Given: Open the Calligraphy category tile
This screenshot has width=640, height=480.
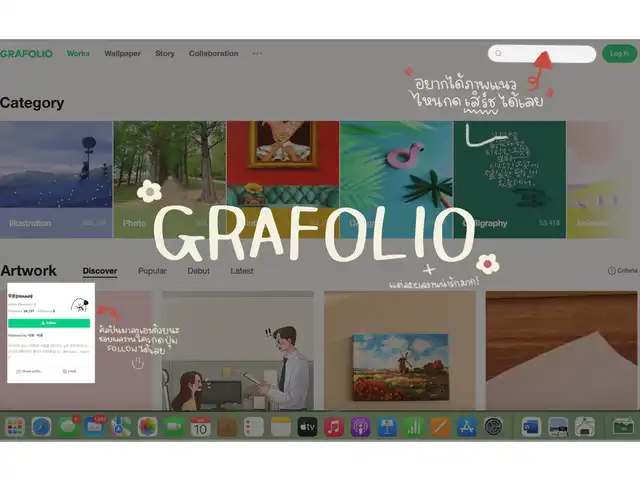Looking at the screenshot, I should pyautogui.click(x=509, y=180).
